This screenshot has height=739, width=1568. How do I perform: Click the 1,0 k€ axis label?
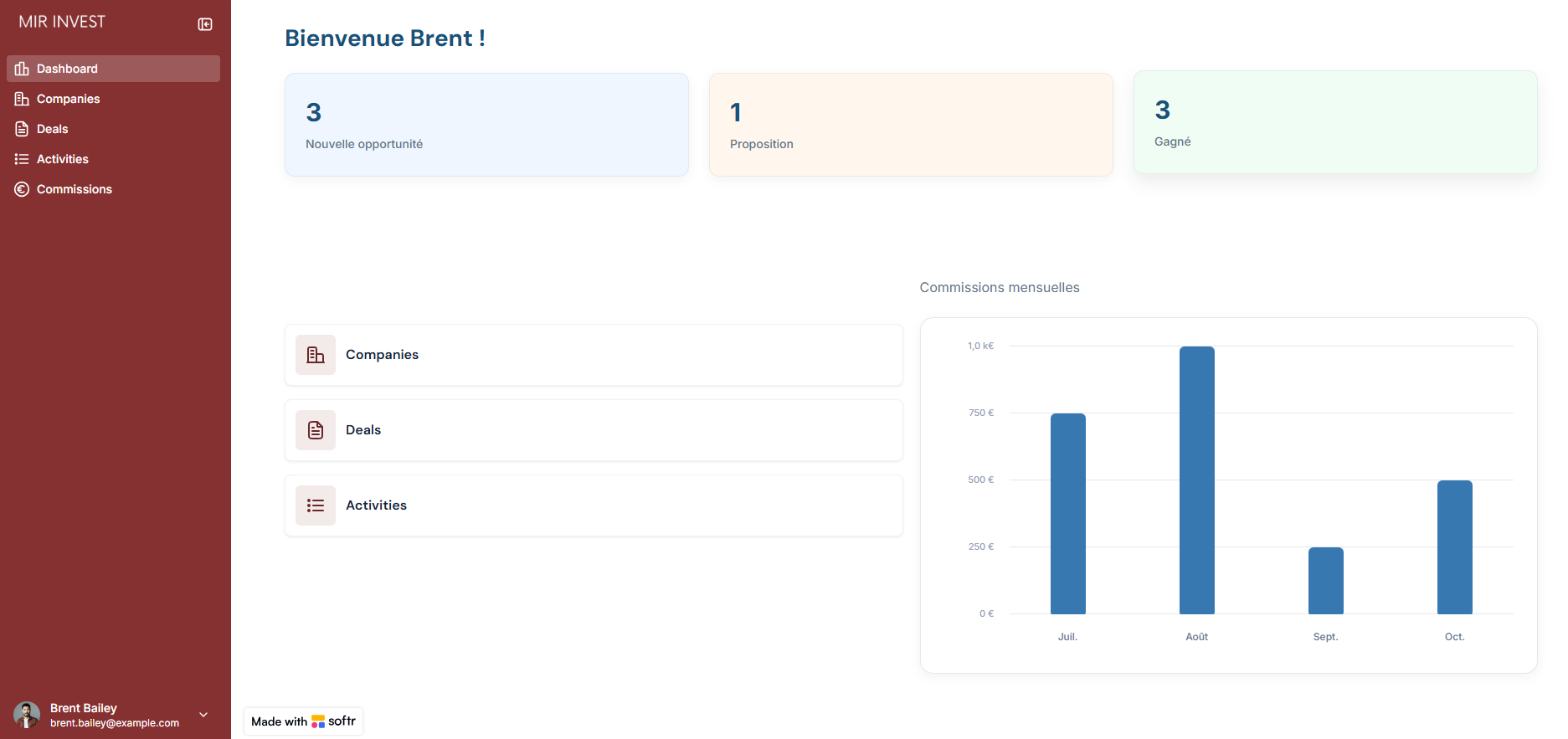980,346
